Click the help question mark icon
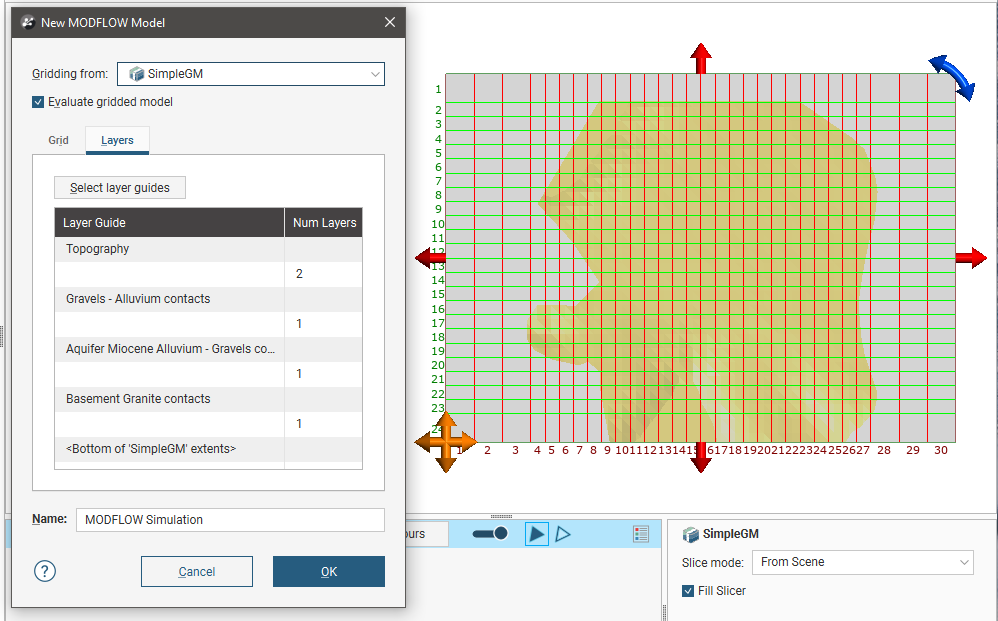 click(45, 571)
